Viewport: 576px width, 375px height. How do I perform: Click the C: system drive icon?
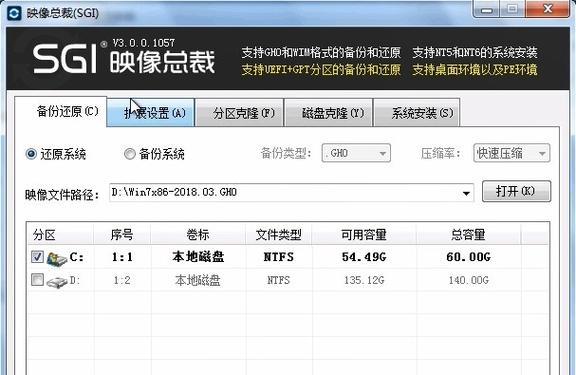57,259
